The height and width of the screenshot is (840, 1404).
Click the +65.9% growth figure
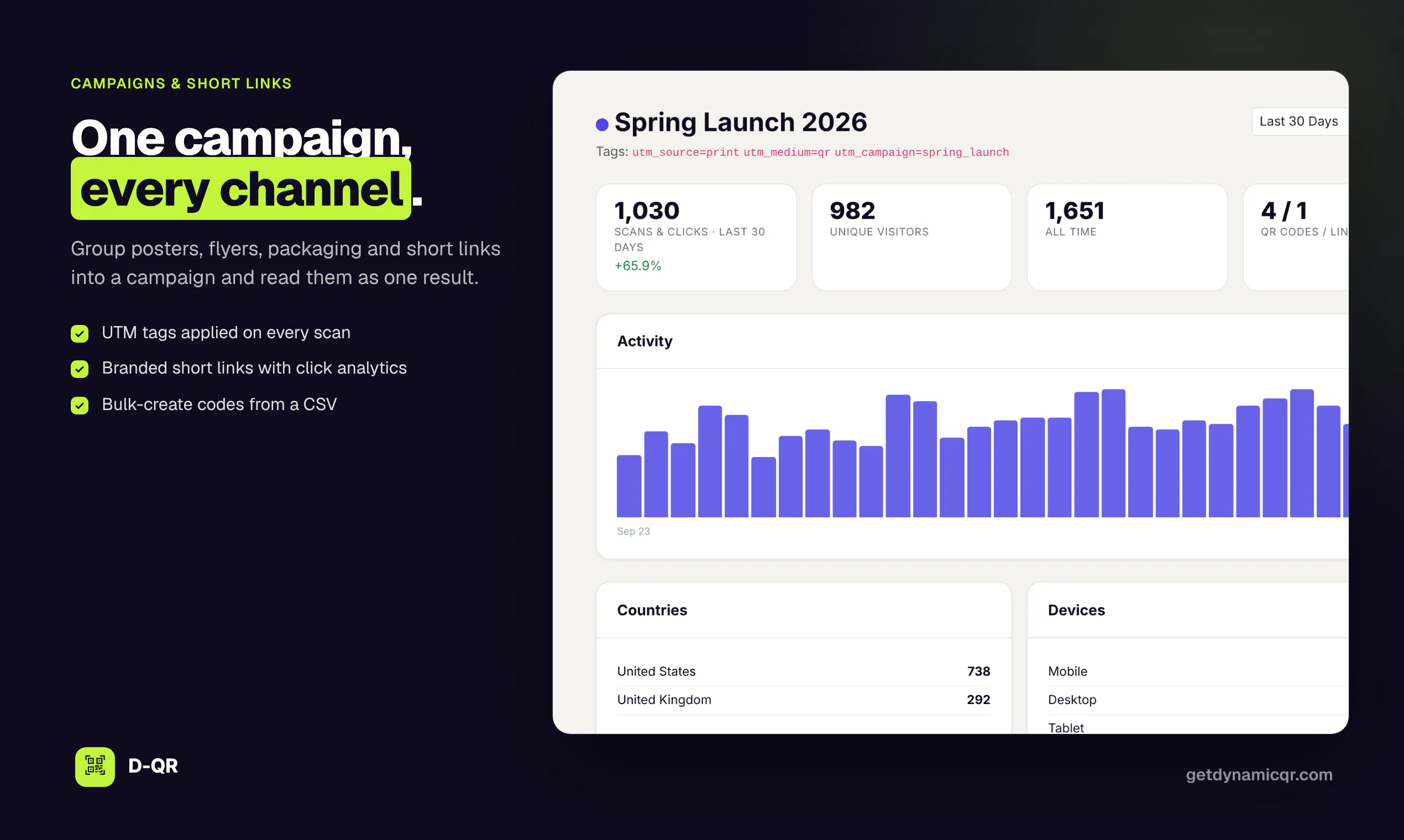[637, 265]
